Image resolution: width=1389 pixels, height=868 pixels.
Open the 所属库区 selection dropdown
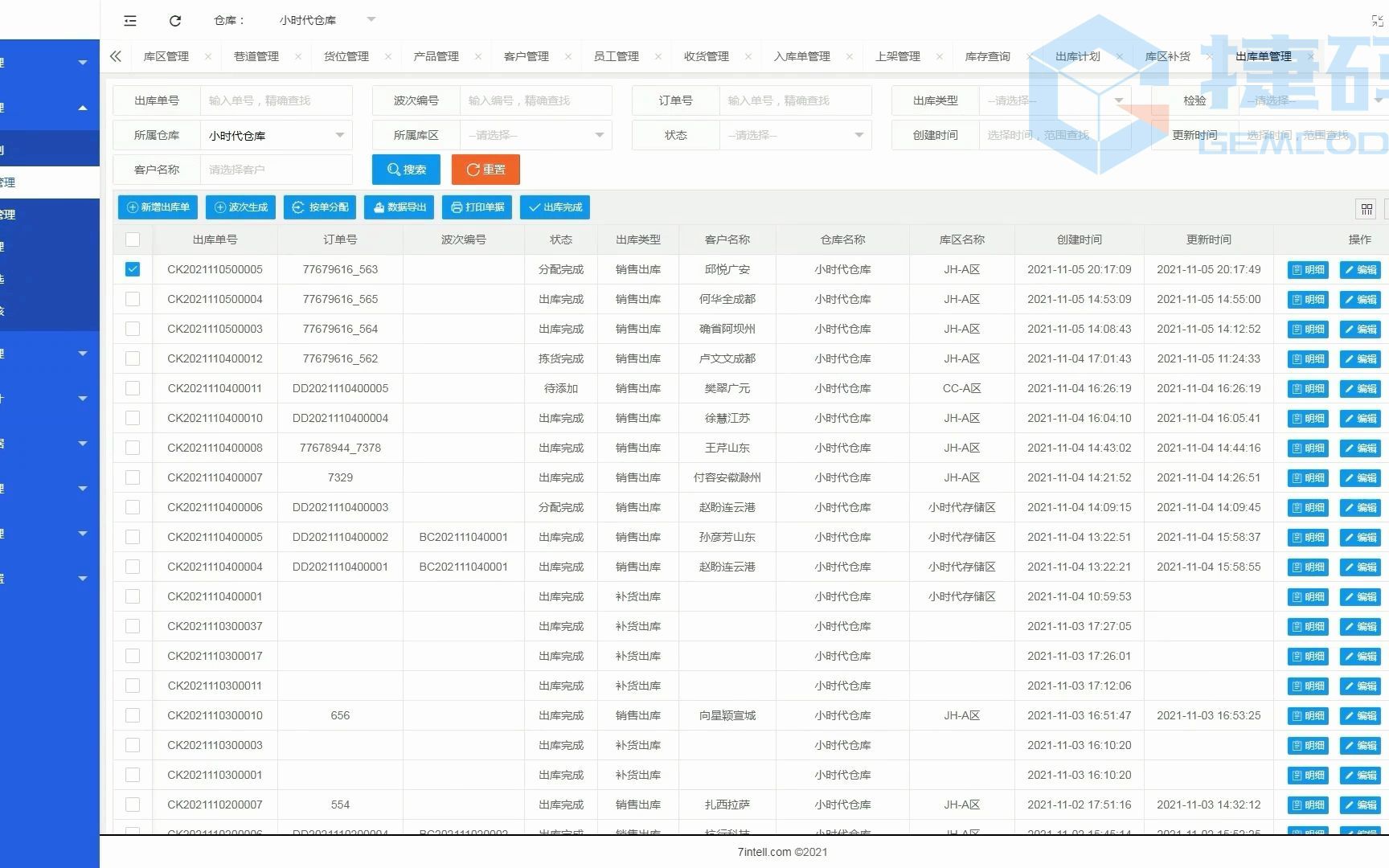[535, 135]
